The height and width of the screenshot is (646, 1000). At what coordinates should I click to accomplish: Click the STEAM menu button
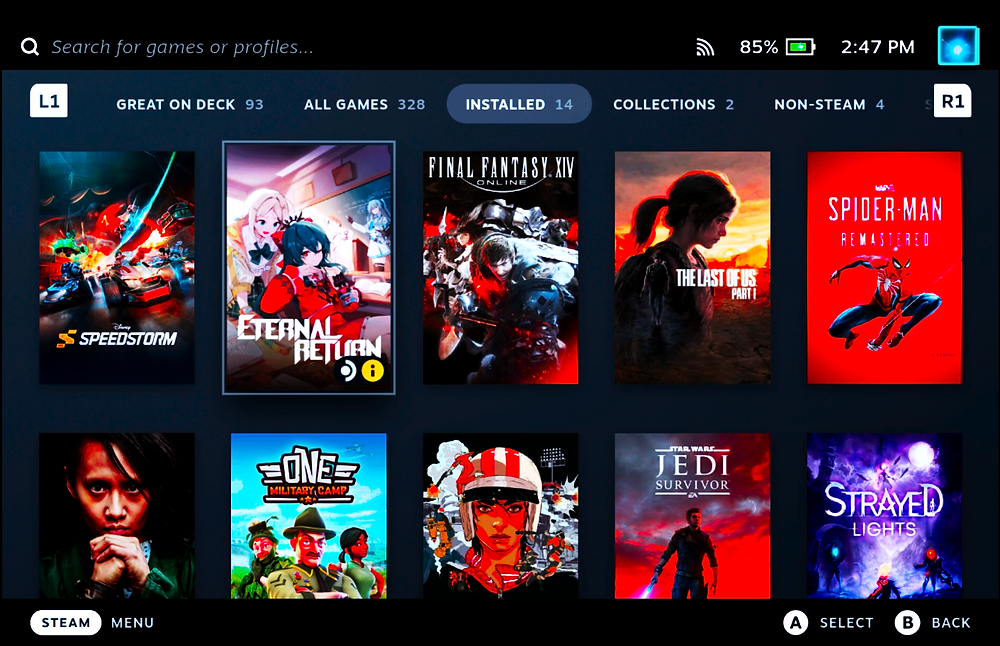tap(66, 622)
